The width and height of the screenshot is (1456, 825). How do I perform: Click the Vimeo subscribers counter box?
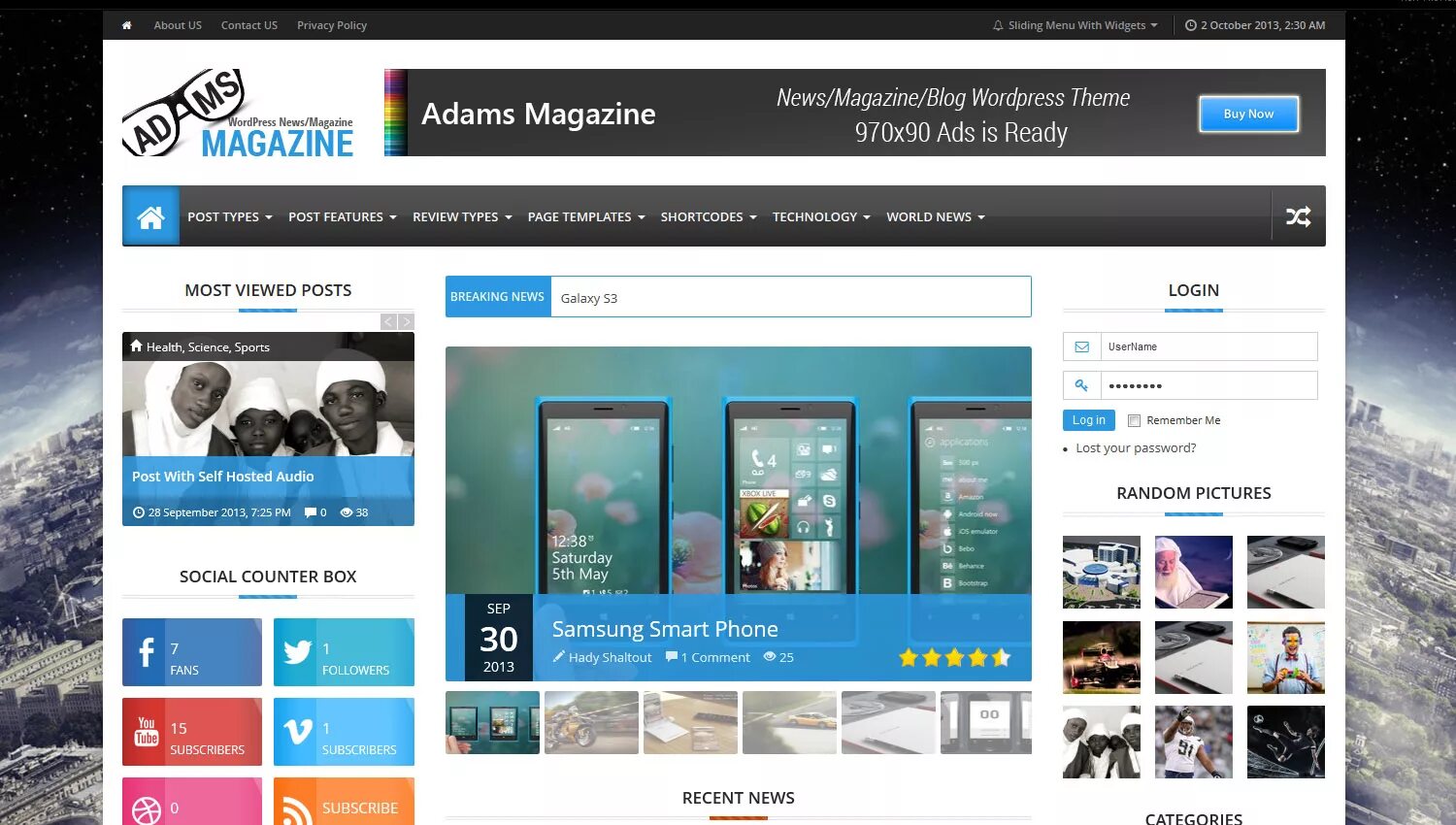click(344, 732)
